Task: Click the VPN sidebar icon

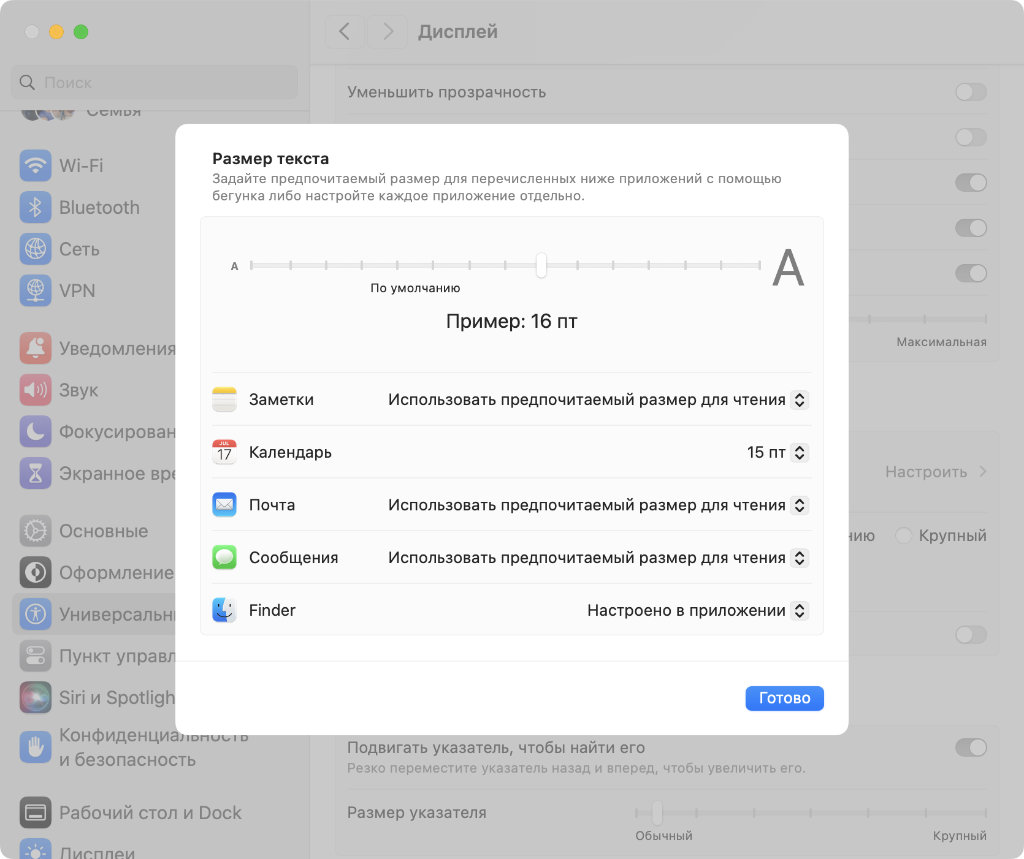Action: tap(35, 291)
